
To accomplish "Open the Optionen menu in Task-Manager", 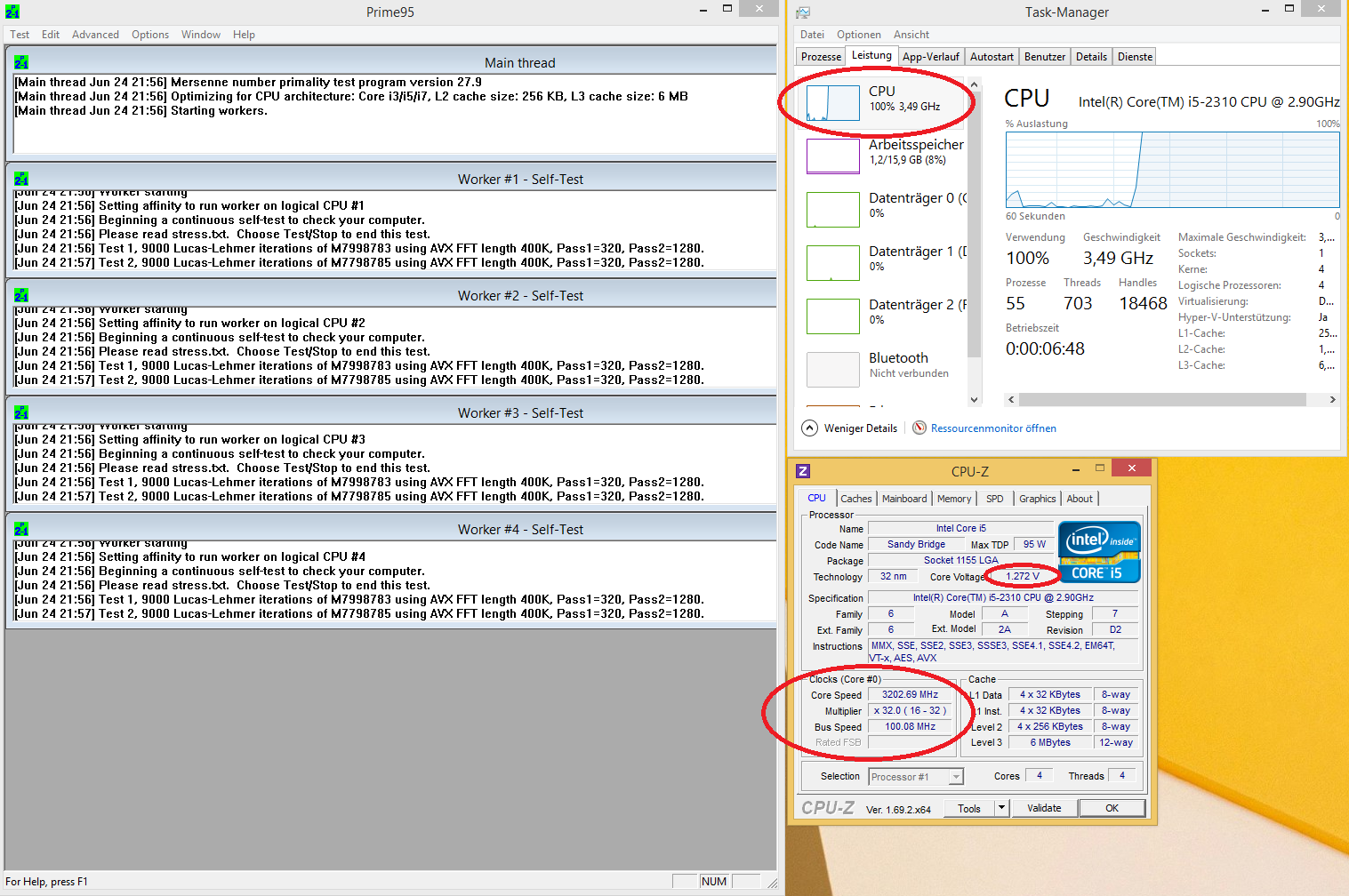I will coord(859,35).
